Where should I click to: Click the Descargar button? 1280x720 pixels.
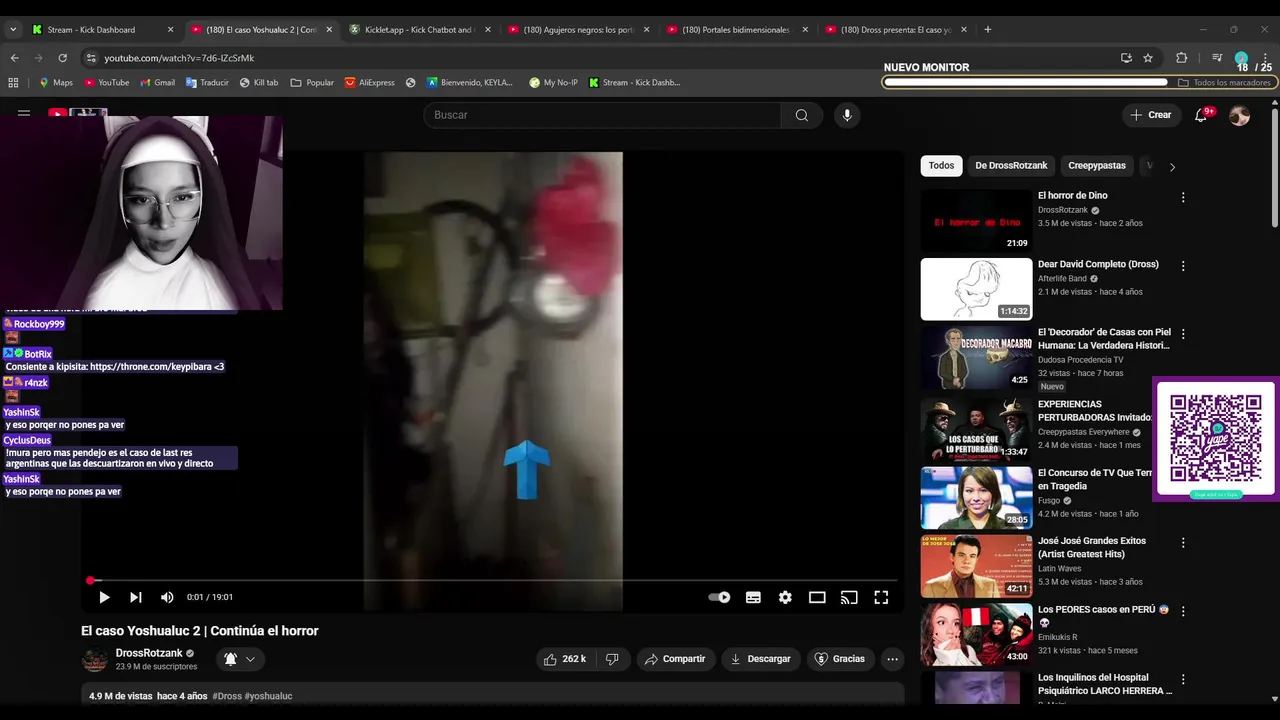[761, 659]
